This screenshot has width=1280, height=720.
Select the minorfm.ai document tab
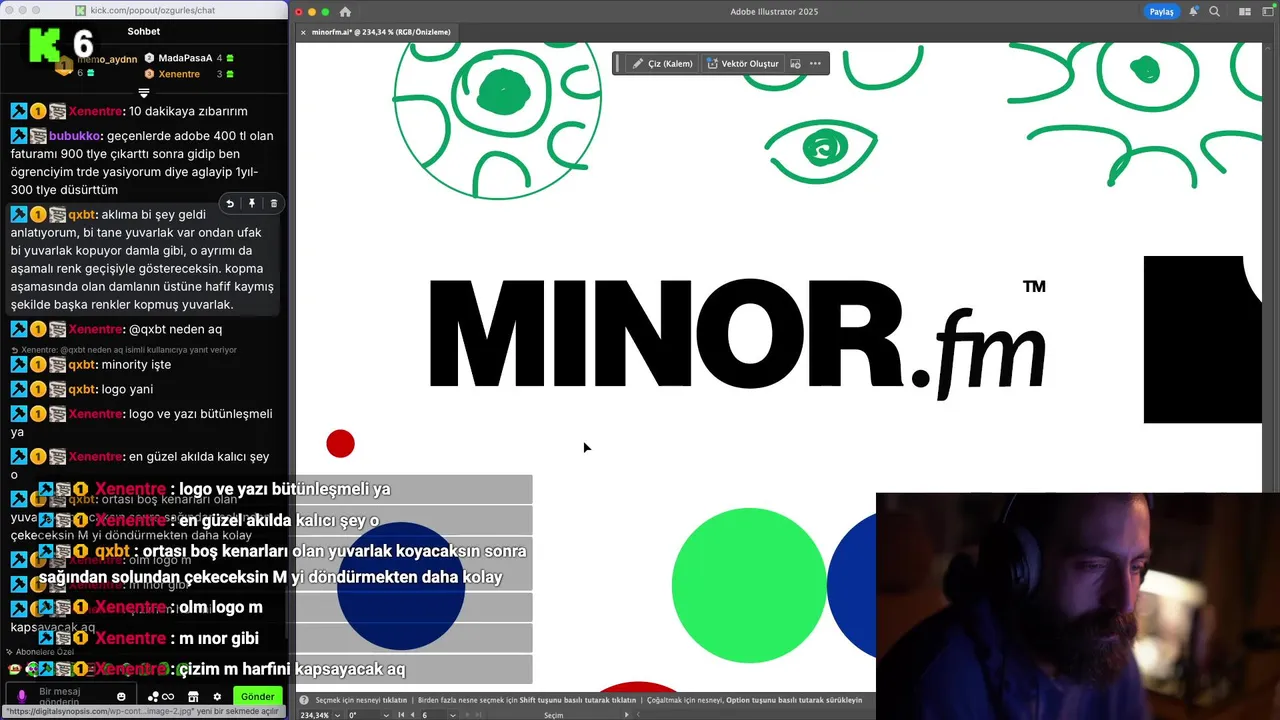(x=381, y=32)
